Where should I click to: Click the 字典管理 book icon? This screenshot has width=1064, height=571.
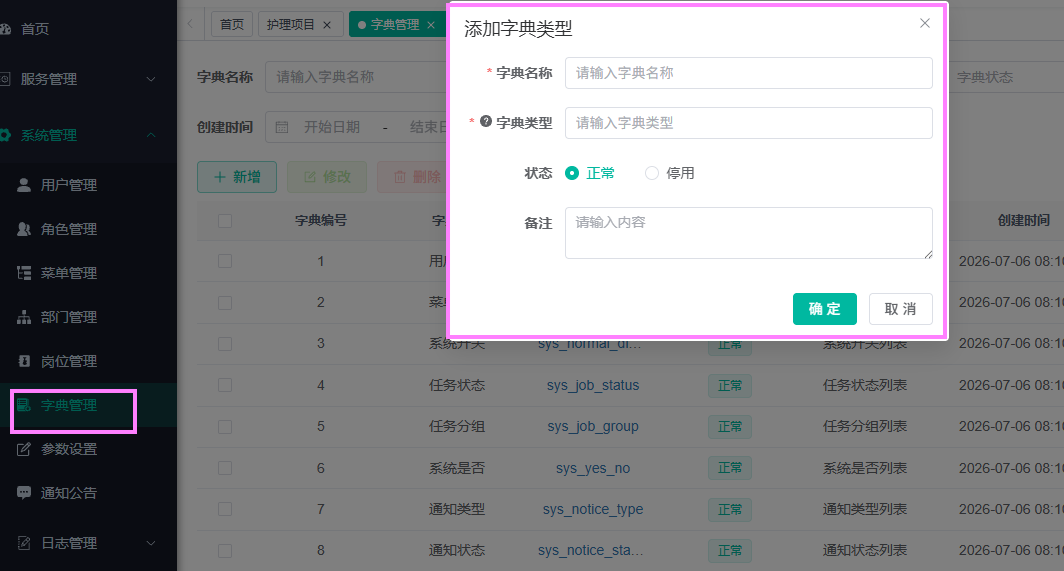click(x=24, y=405)
